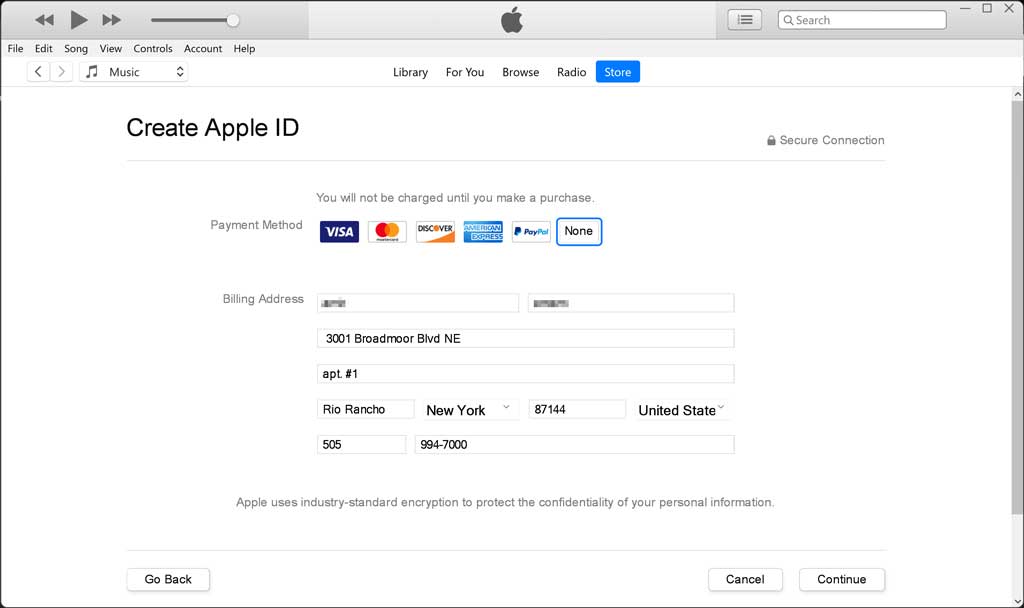Viewport: 1024px width, 608px height.
Task: Select PayPal as payment method
Action: pyautogui.click(x=531, y=232)
